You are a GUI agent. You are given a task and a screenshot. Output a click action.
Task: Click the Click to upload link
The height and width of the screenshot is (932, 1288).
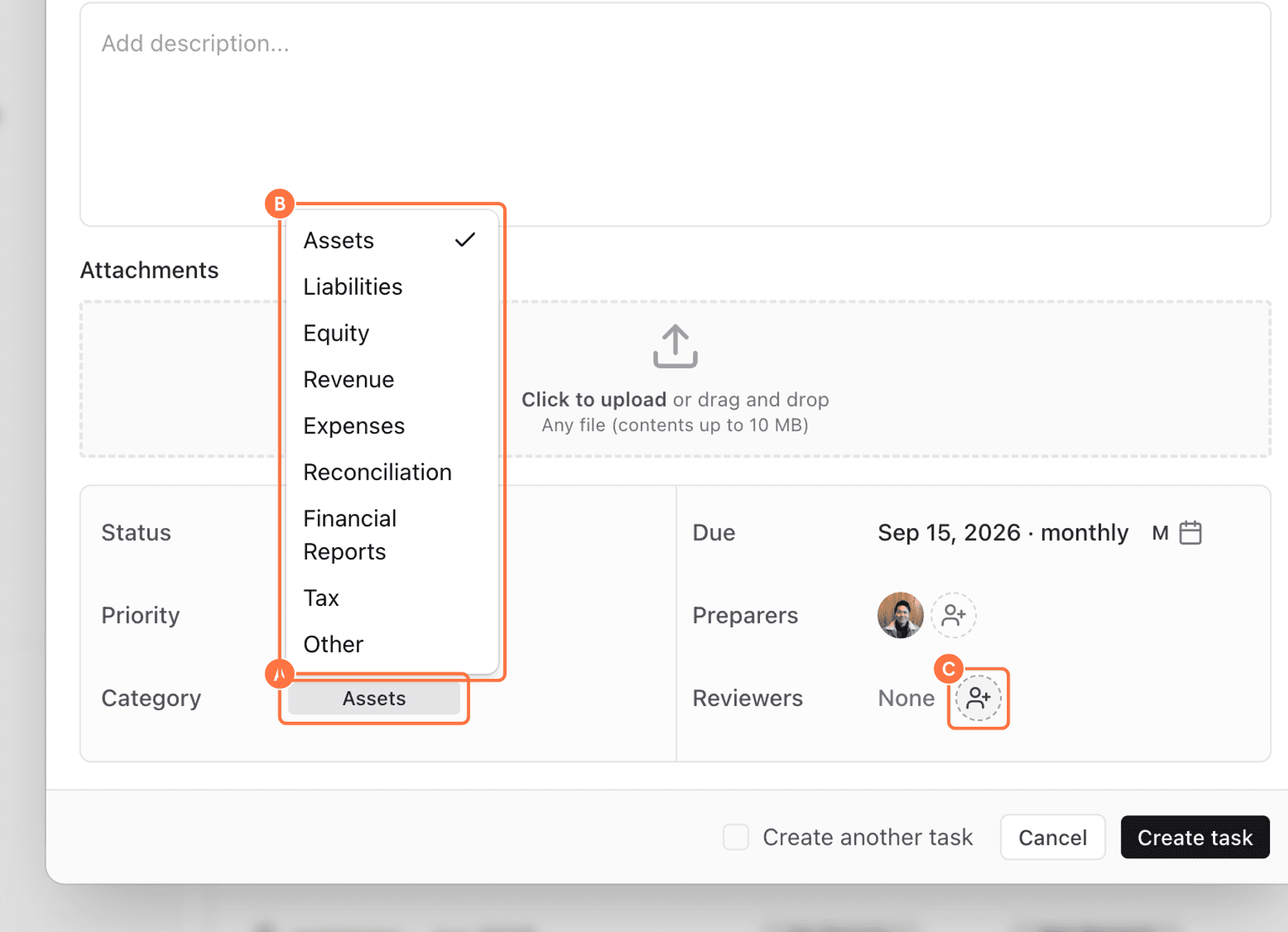pyautogui.click(x=594, y=399)
